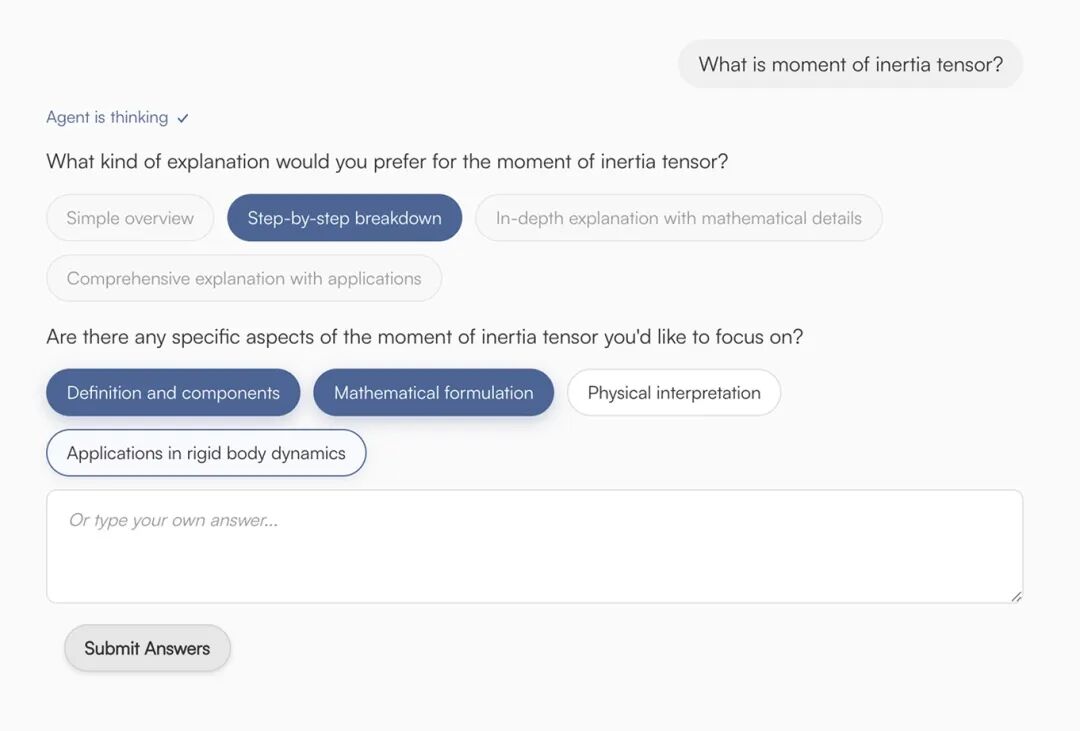Viewport: 1080px width, 731px height.
Task: Click the checkmark beside Agent is thinking
Action: tap(183, 118)
